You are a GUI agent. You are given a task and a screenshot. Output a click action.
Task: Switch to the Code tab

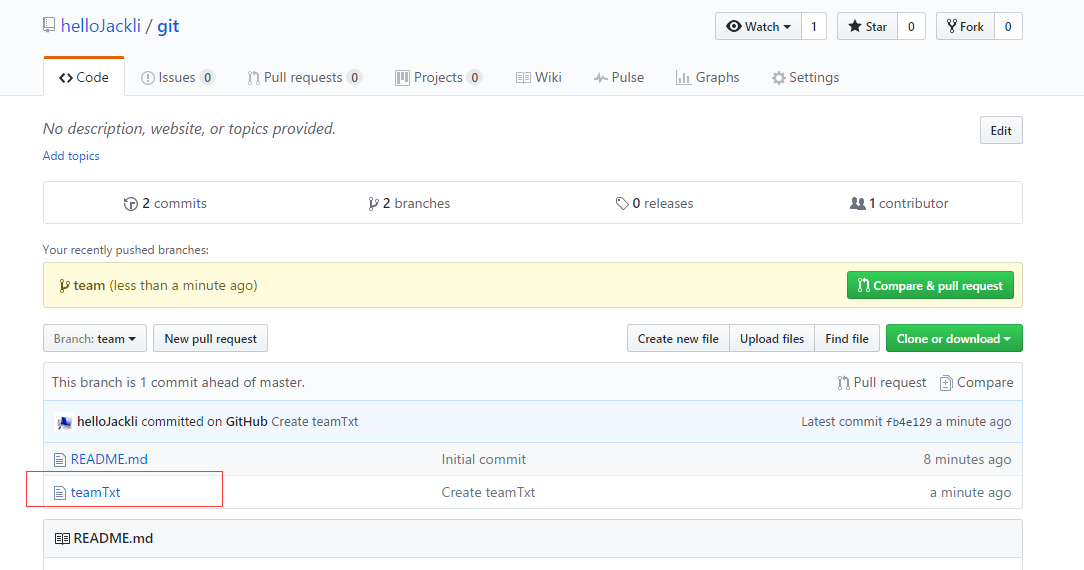point(84,77)
